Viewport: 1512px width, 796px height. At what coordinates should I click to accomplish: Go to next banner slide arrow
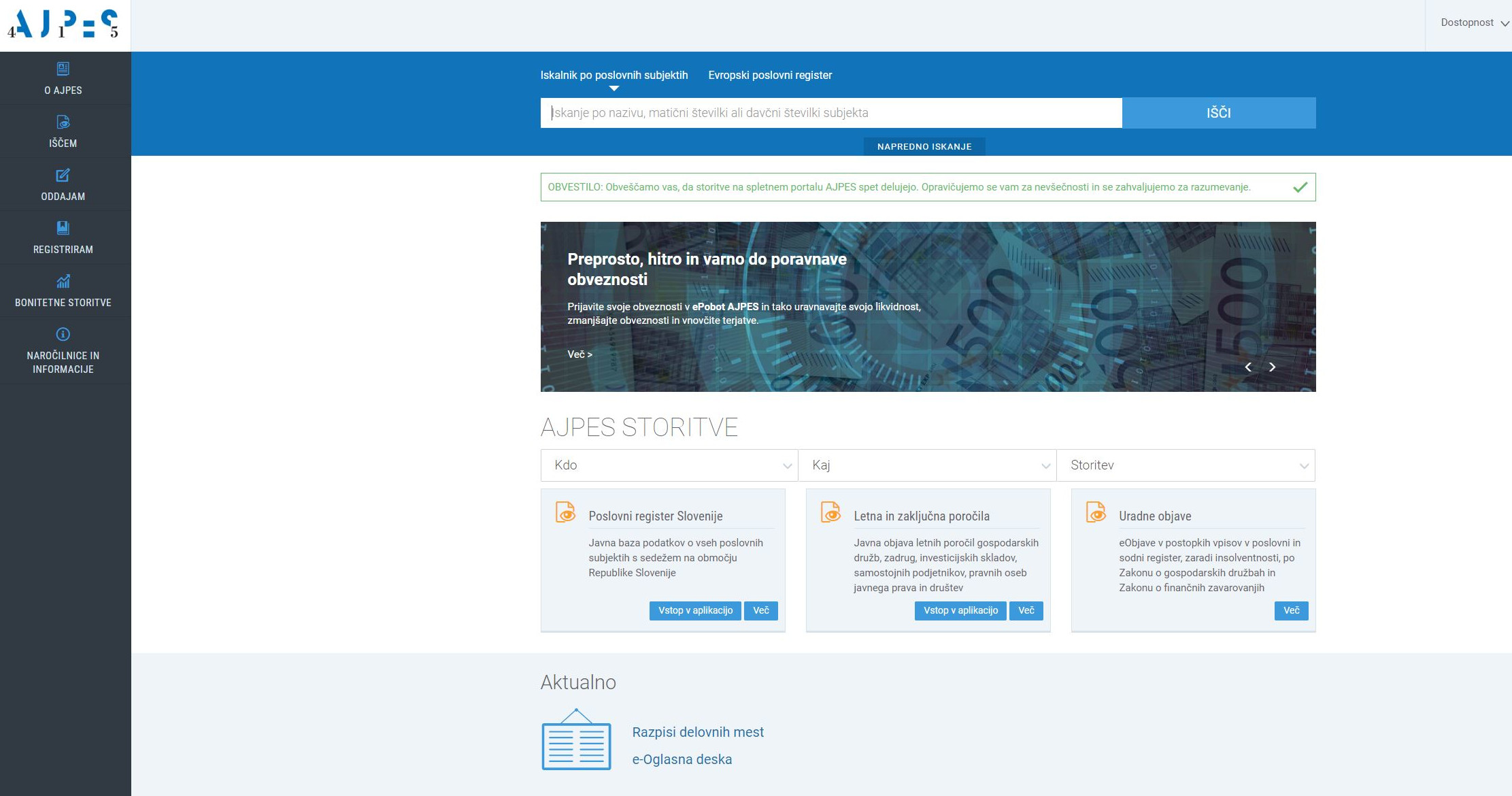1272,367
